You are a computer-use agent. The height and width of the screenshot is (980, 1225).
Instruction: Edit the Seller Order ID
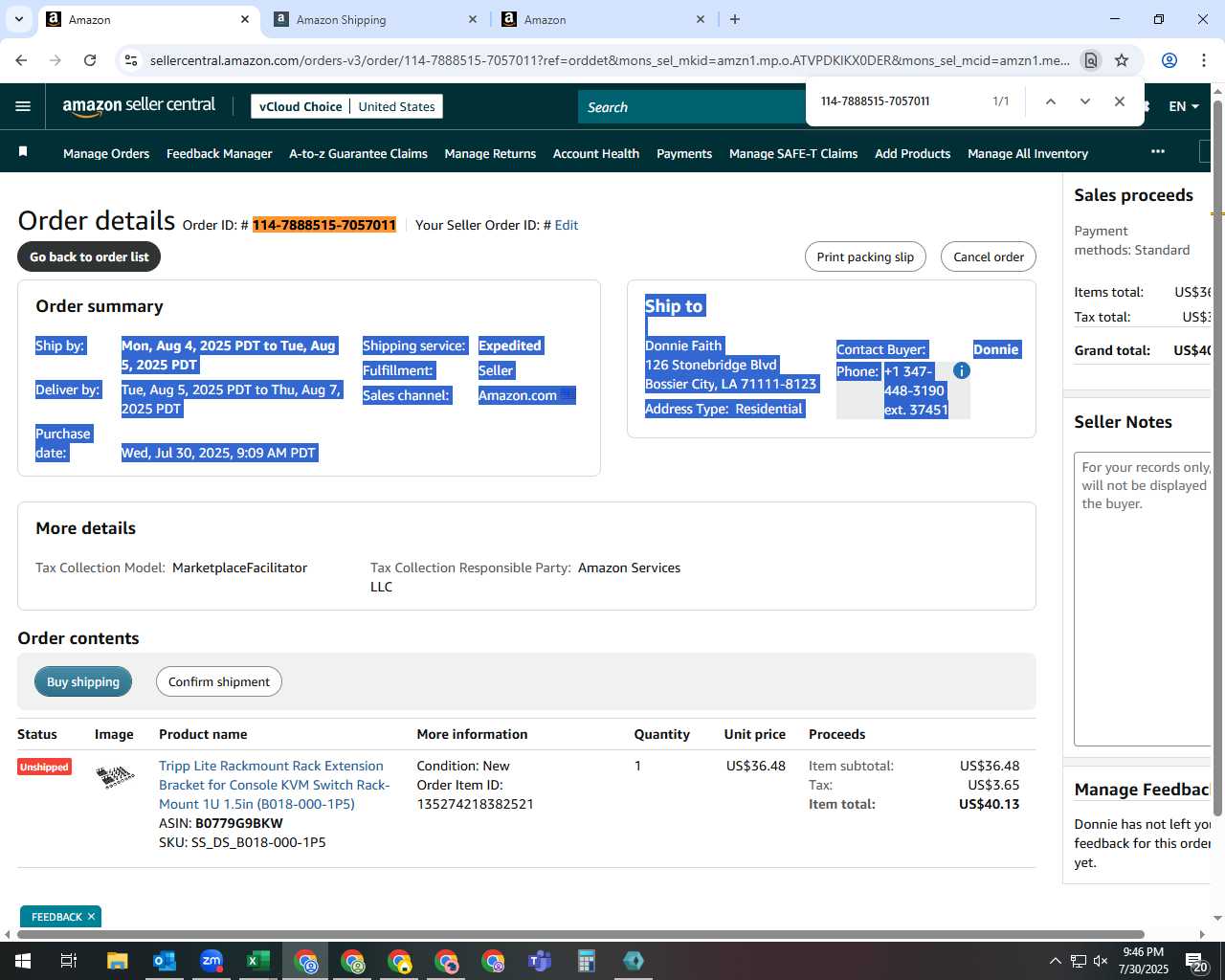point(567,225)
